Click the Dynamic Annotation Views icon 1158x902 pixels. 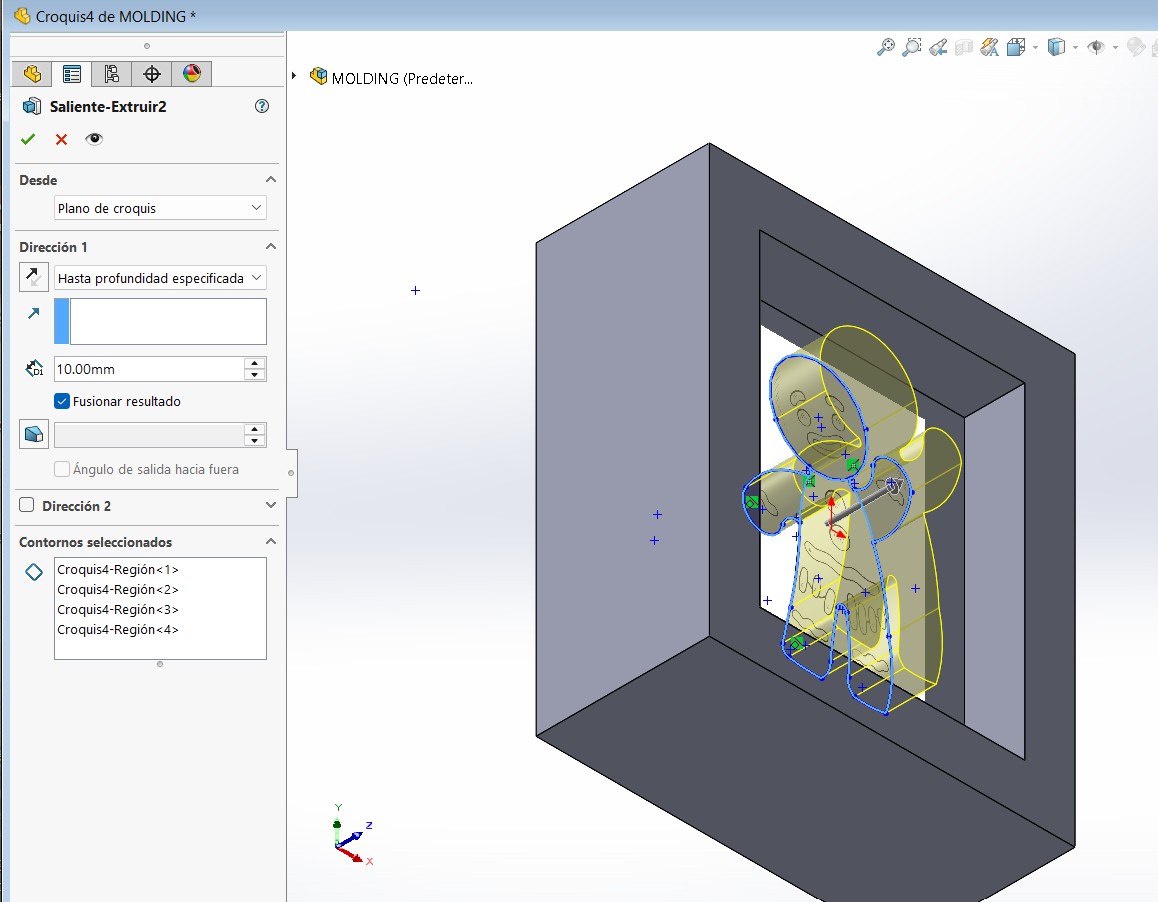click(x=990, y=48)
